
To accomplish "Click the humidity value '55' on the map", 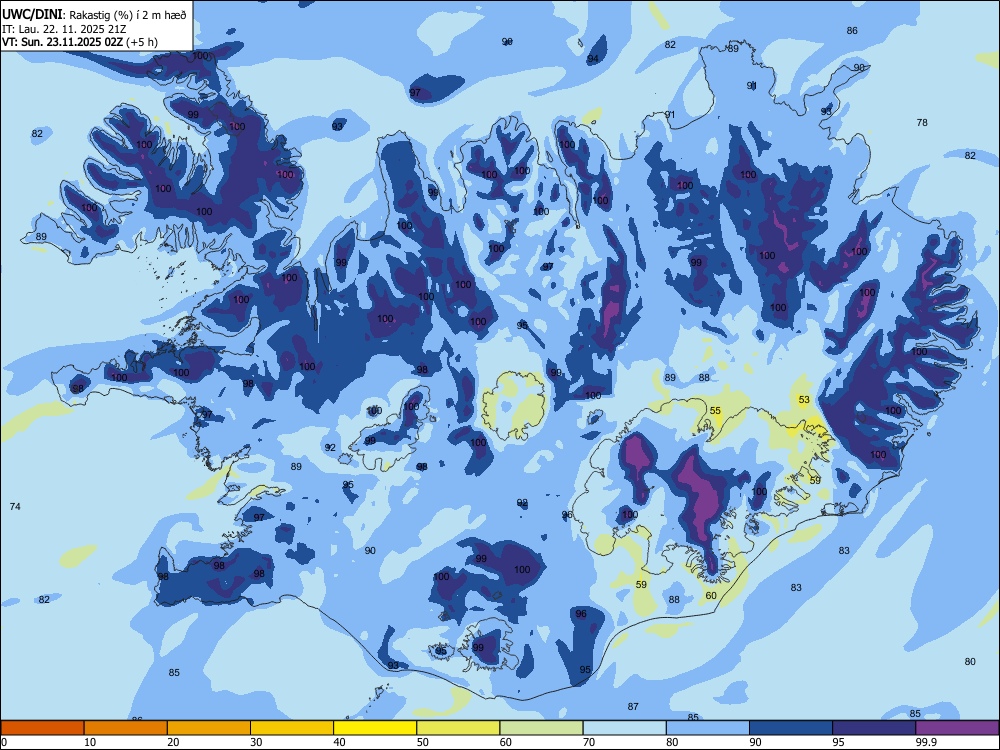I will pos(716,411).
